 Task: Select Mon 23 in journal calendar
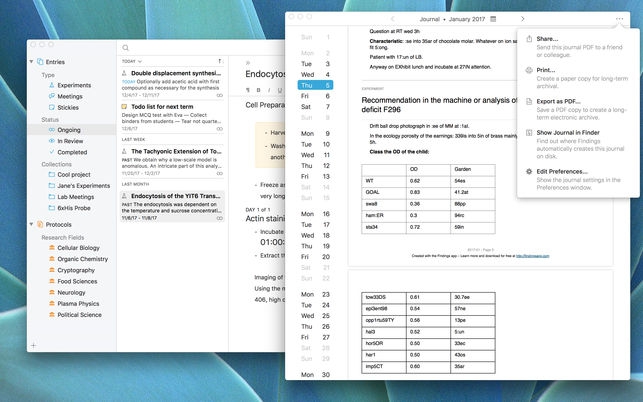coord(315,295)
